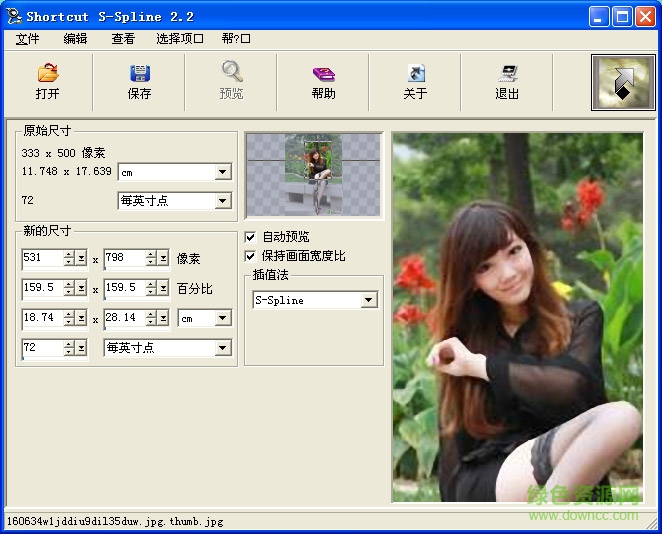Click the Shortcut logo at toolbar right
The height and width of the screenshot is (534, 662).
click(x=621, y=82)
